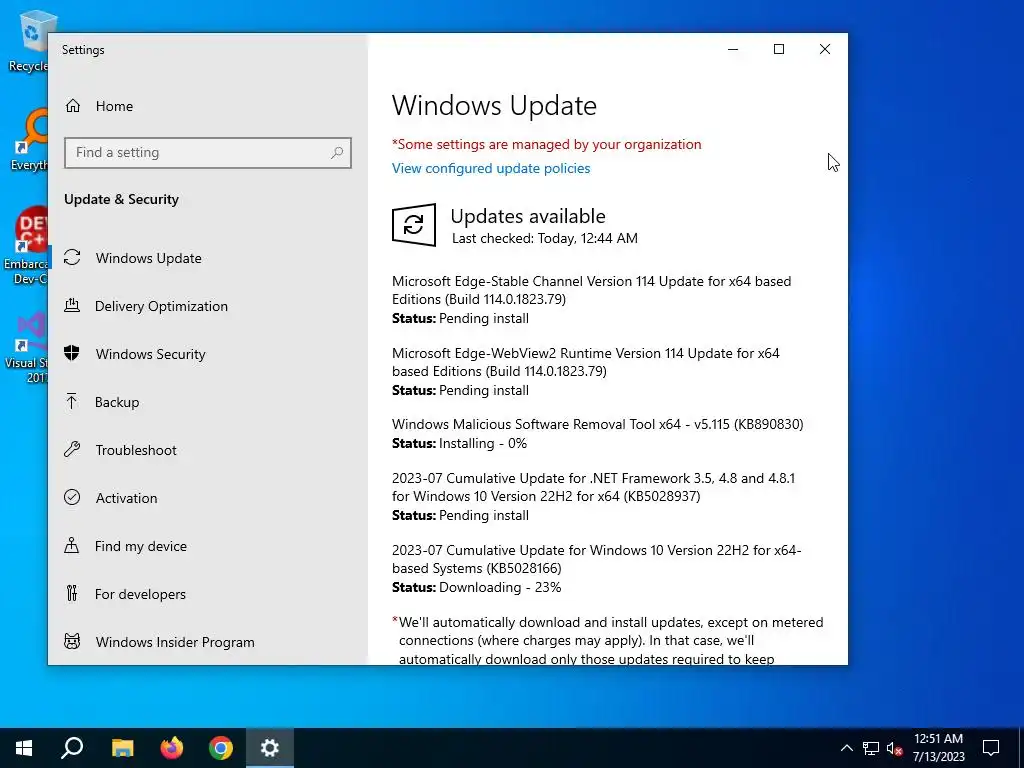Click the Update & Security heading

(x=121, y=199)
